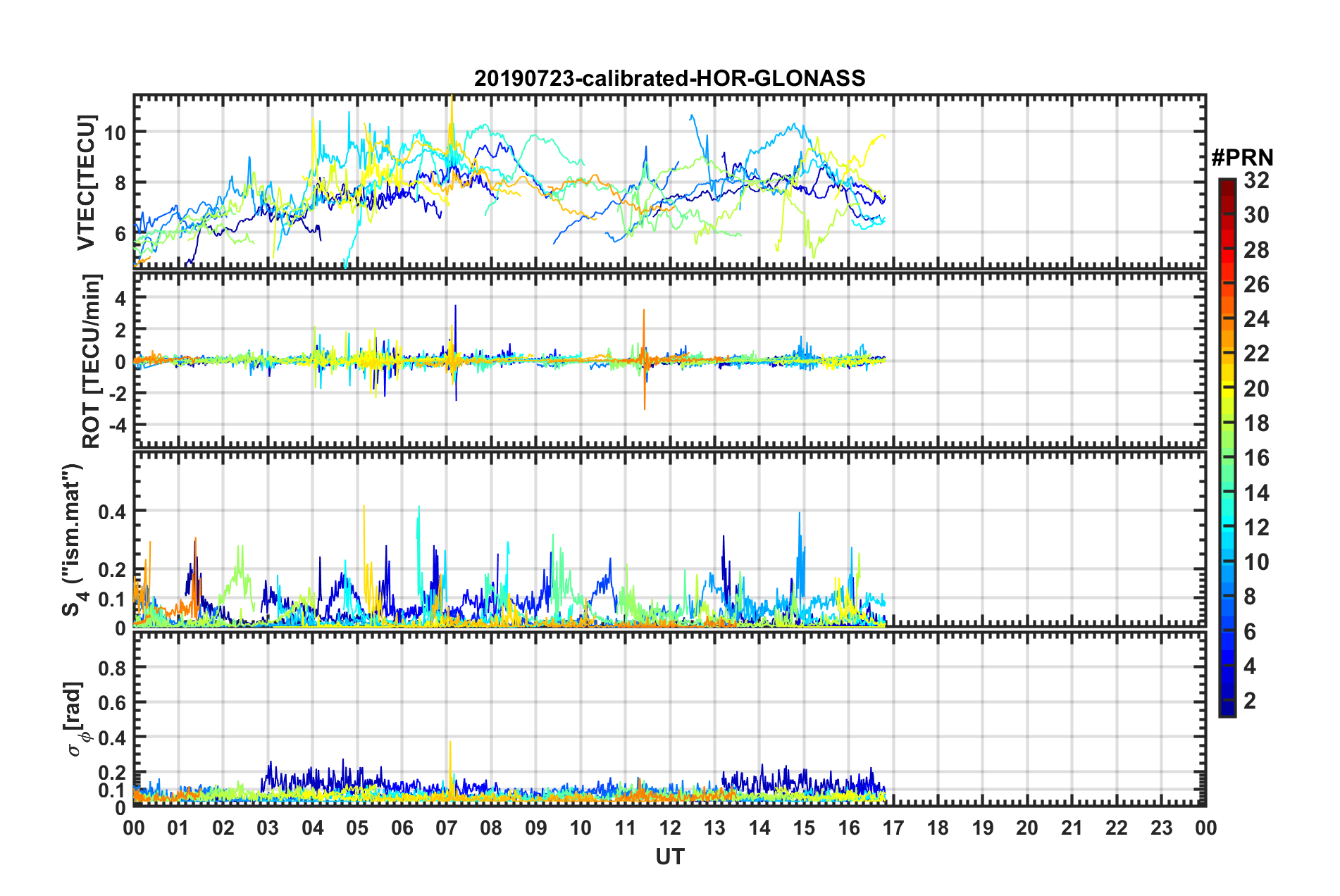
Task: Click the PRN colorbar near value 32
Action: pos(1227,182)
